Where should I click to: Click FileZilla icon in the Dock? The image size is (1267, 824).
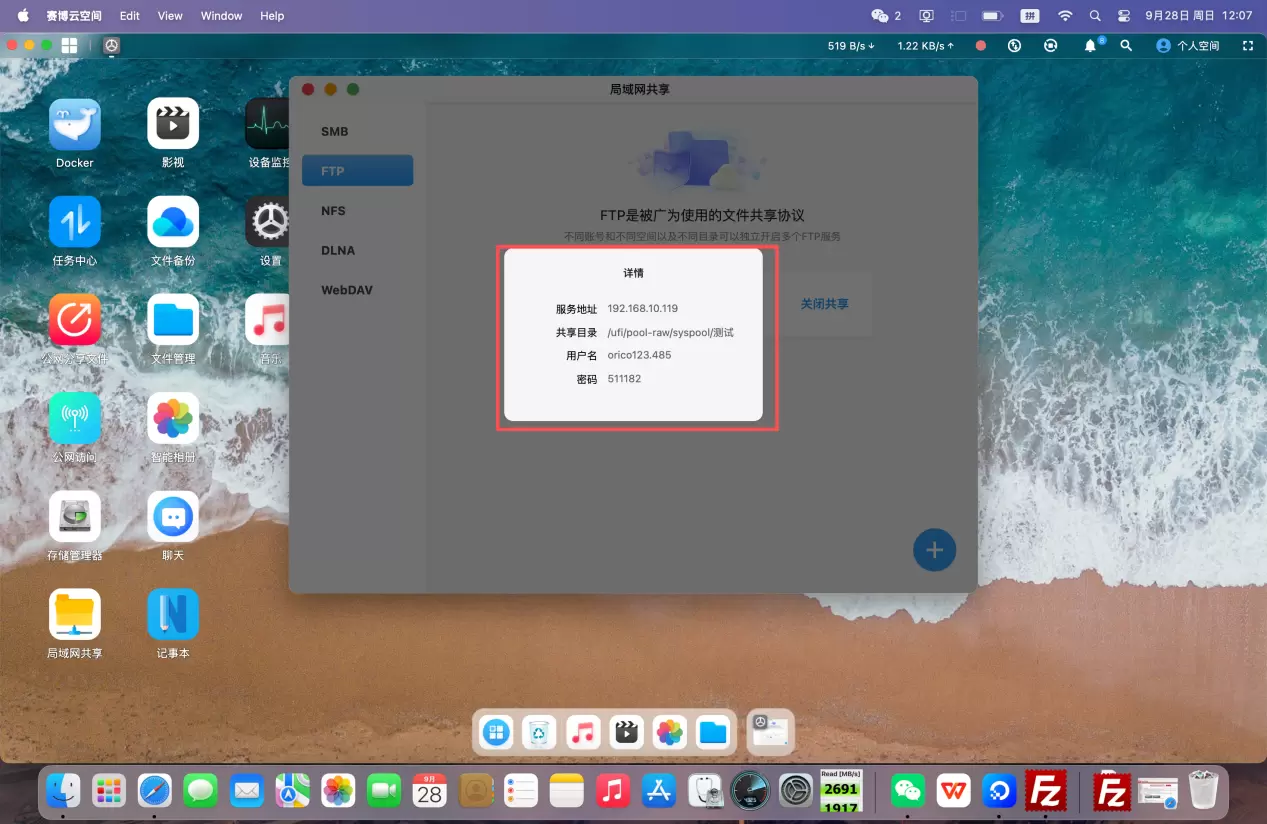tap(1046, 791)
